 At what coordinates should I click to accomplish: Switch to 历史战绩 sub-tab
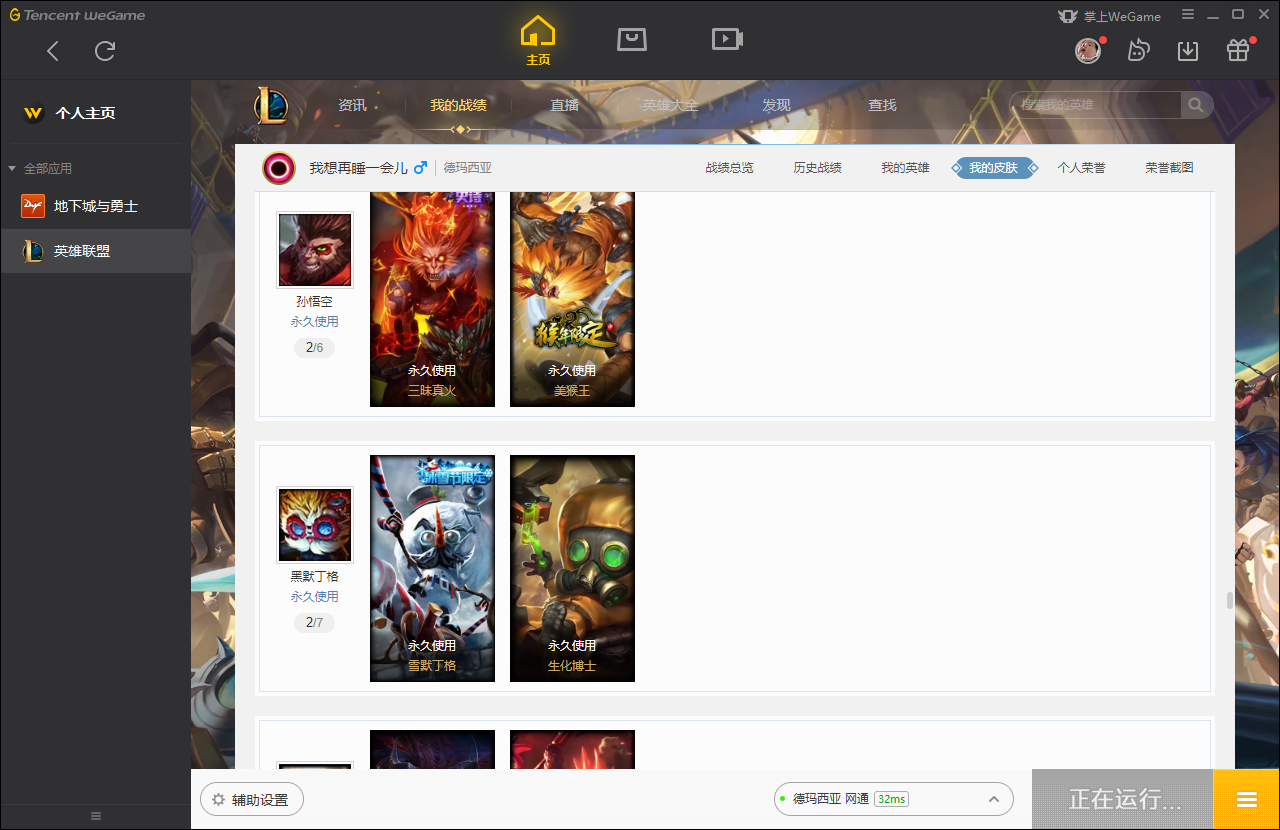[x=817, y=168]
